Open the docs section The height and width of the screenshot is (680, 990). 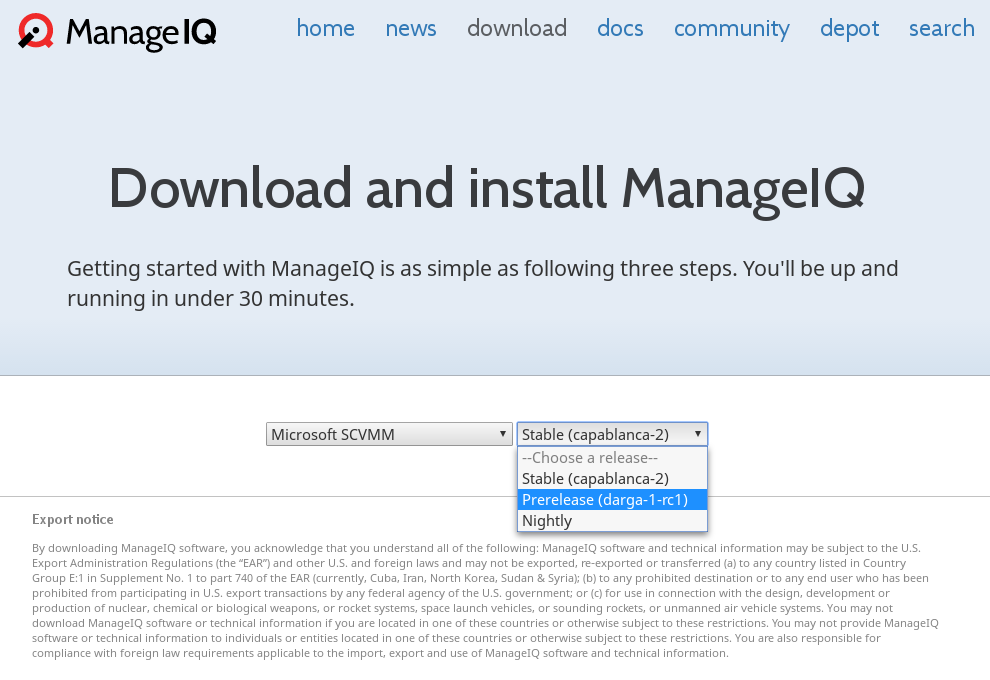click(620, 28)
